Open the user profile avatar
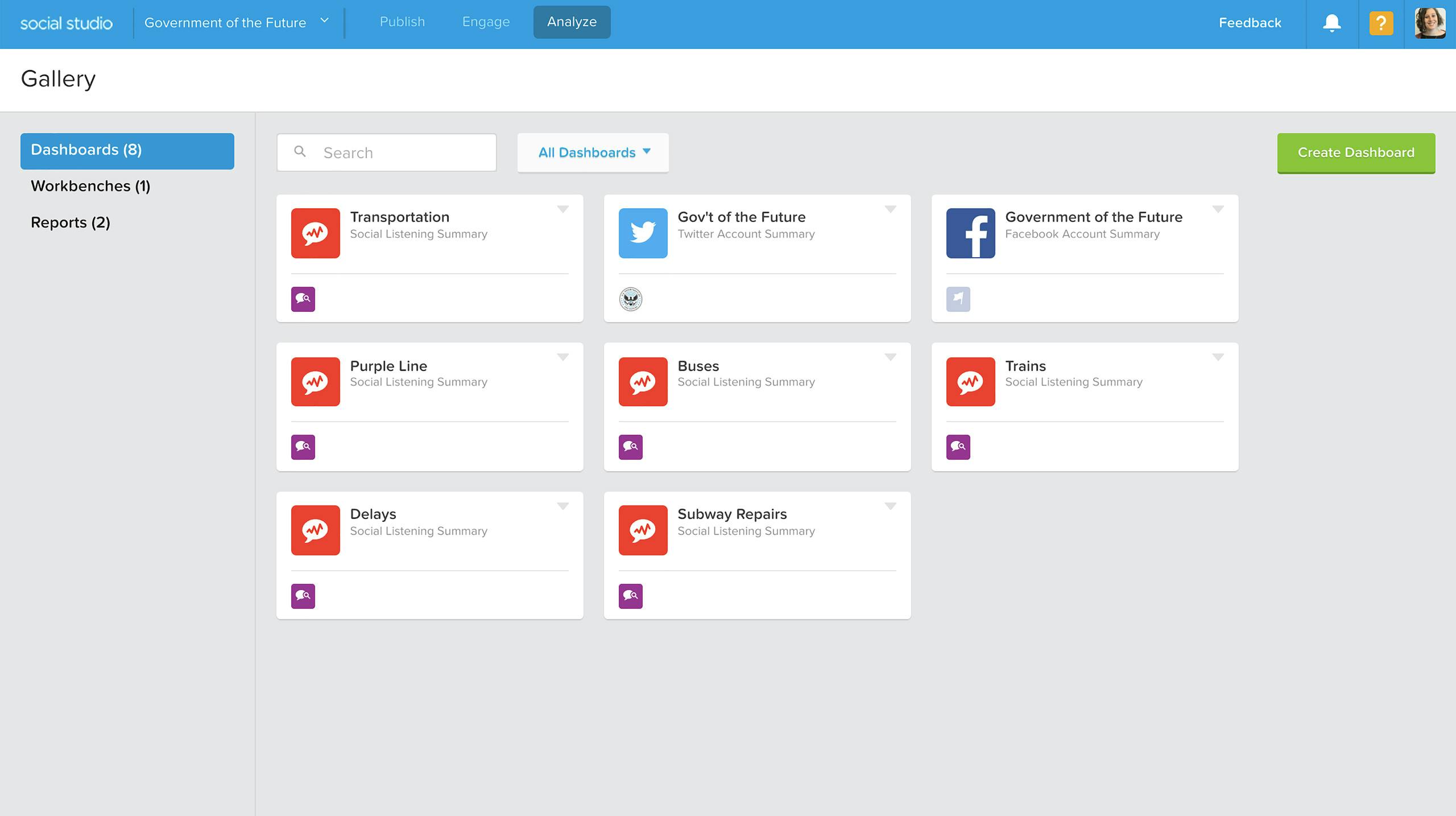 (x=1430, y=23)
